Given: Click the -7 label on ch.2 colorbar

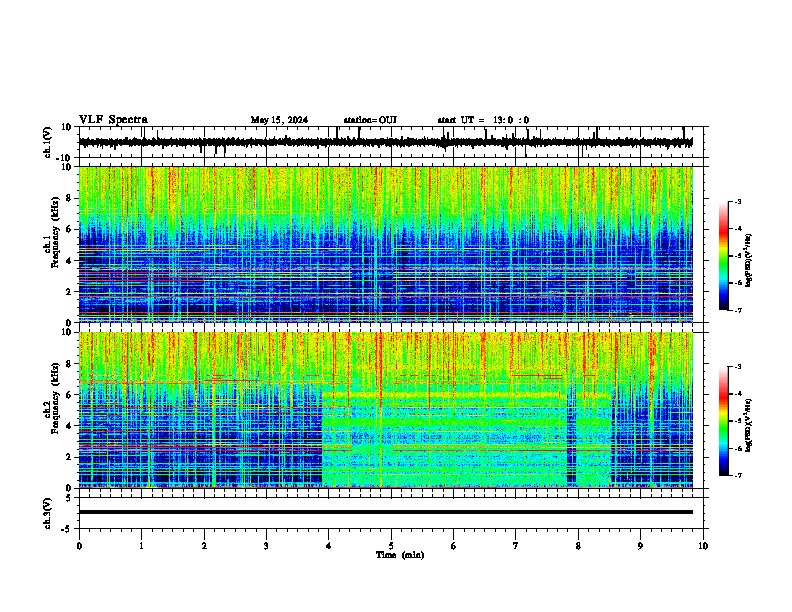Looking at the screenshot, I should tap(737, 475).
